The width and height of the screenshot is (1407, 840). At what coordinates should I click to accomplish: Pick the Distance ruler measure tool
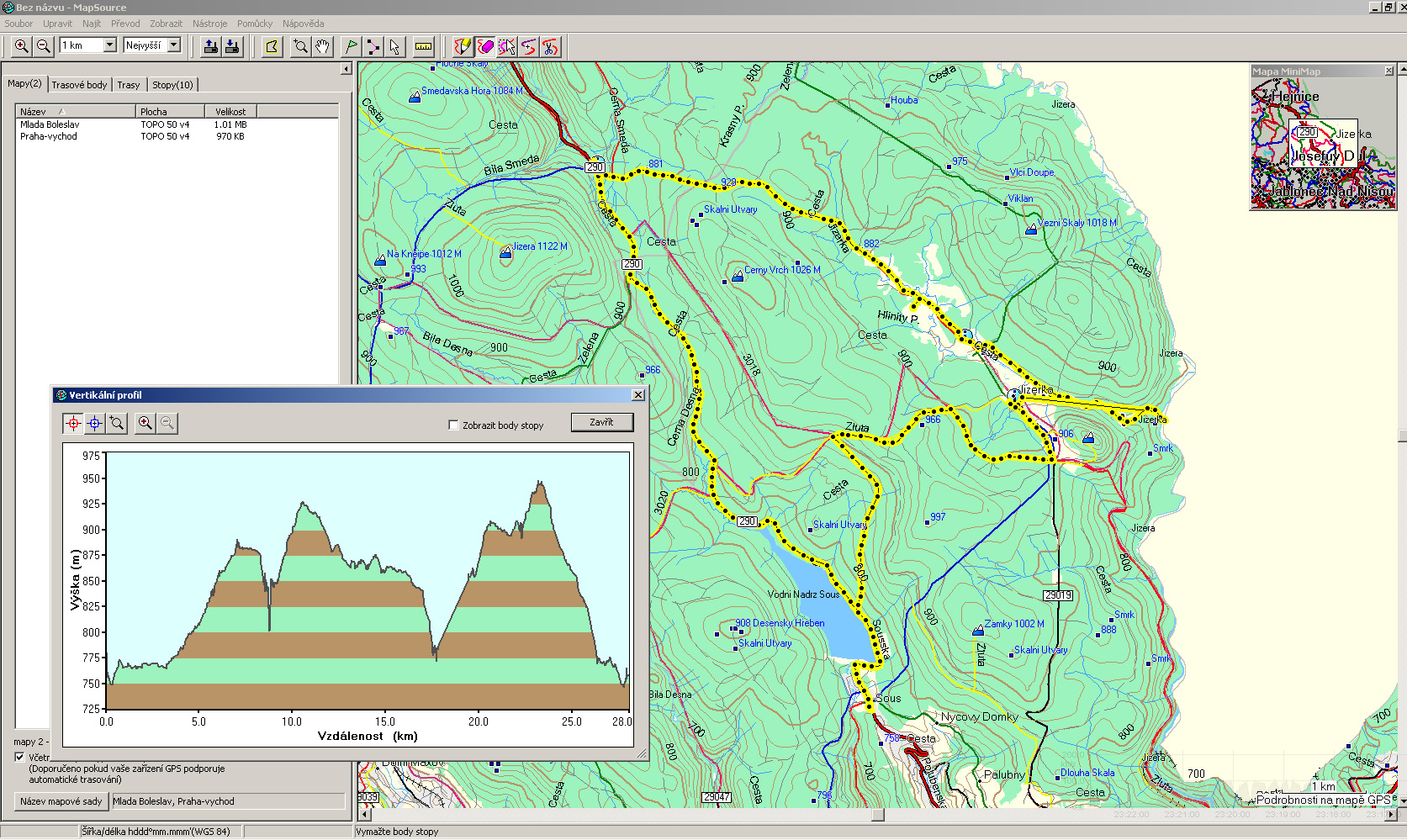coord(424,46)
